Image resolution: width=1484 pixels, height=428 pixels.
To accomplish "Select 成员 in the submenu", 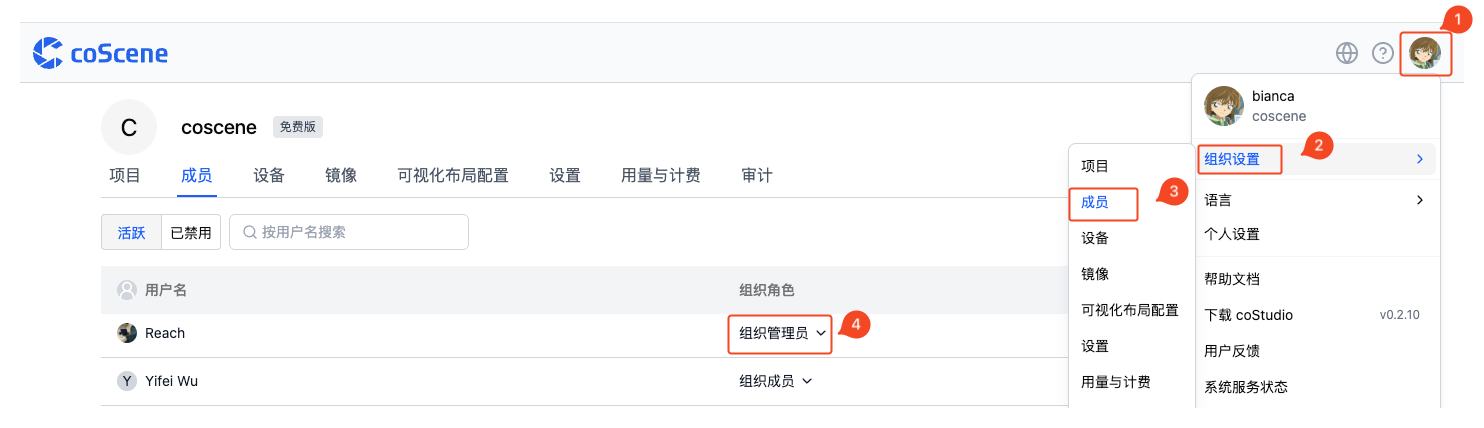I will 1102,202.
